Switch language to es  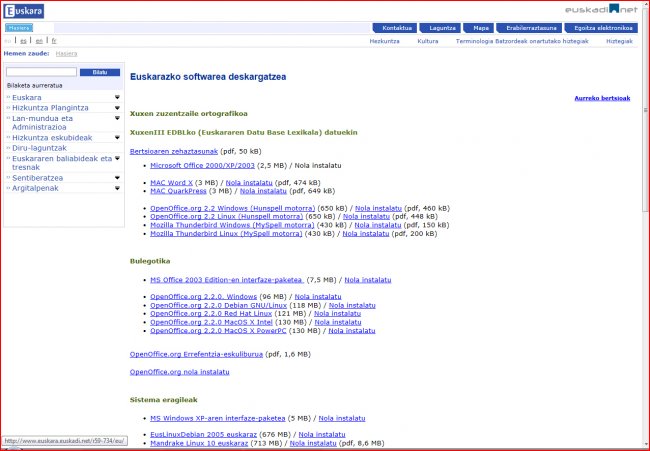click(23, 41)
